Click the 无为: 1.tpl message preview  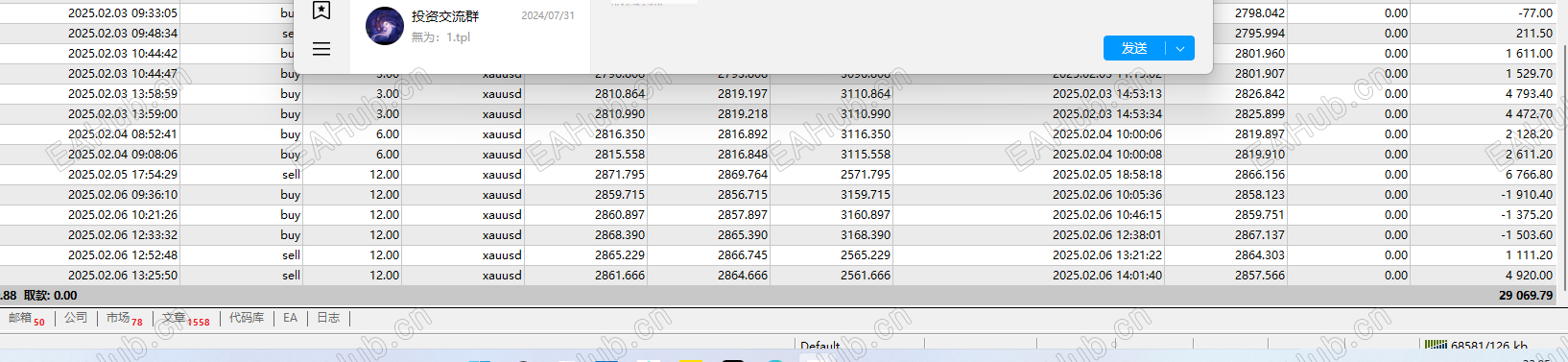(x=440, y=36)
